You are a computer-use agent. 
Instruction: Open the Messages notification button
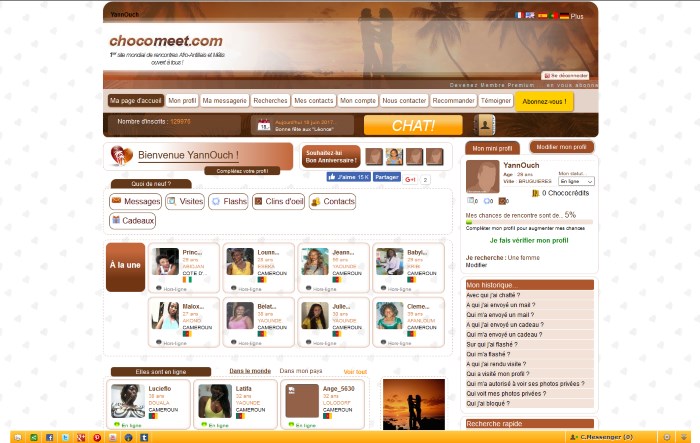coord(135,201)
